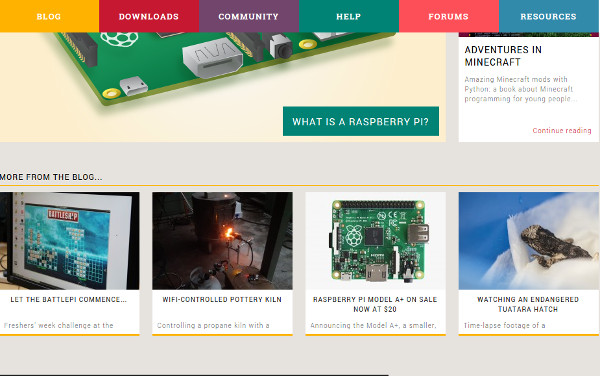Select the WiFi-Controlled Pottery Kiln headline
The height and width of the screenshot is (376, 600).
222,299
